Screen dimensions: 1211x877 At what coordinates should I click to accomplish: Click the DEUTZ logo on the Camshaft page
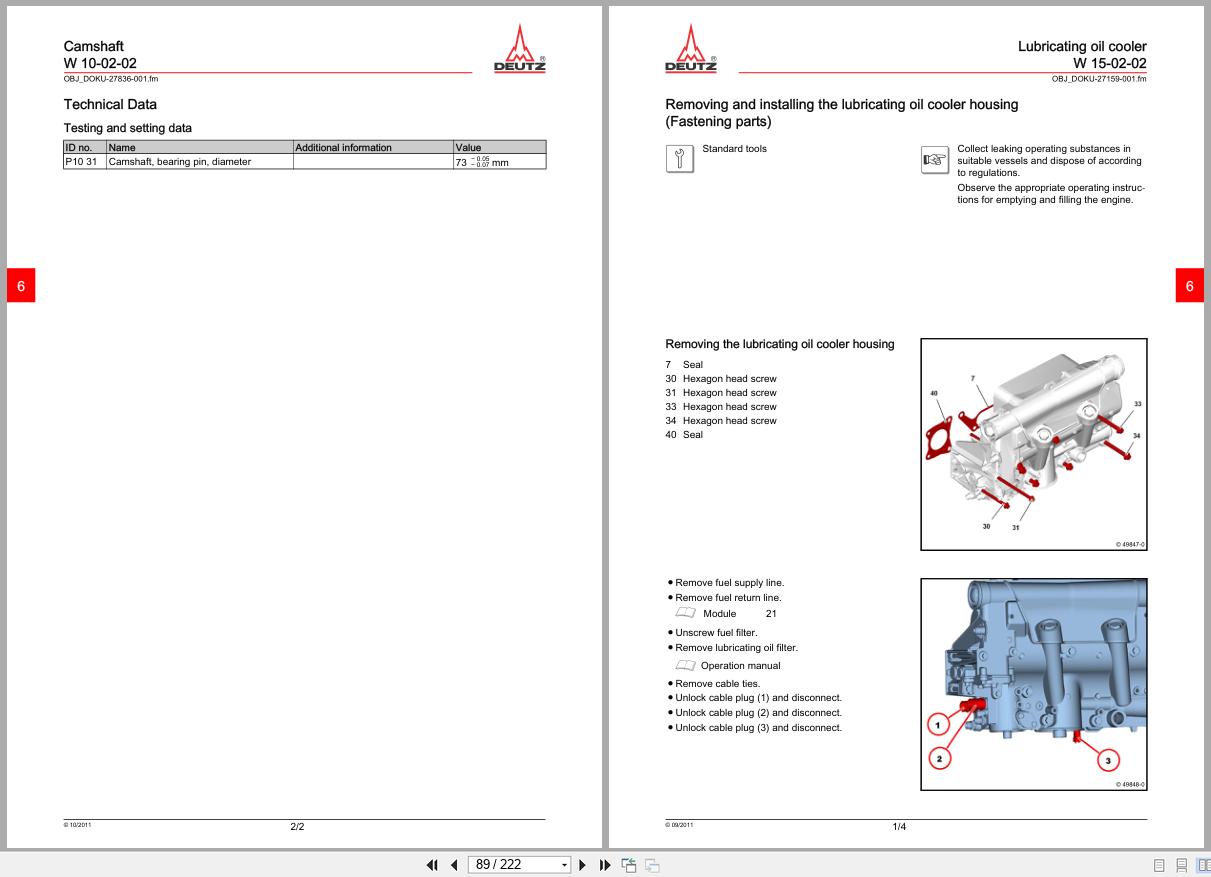pyautogui.click(x=521, y=47)
